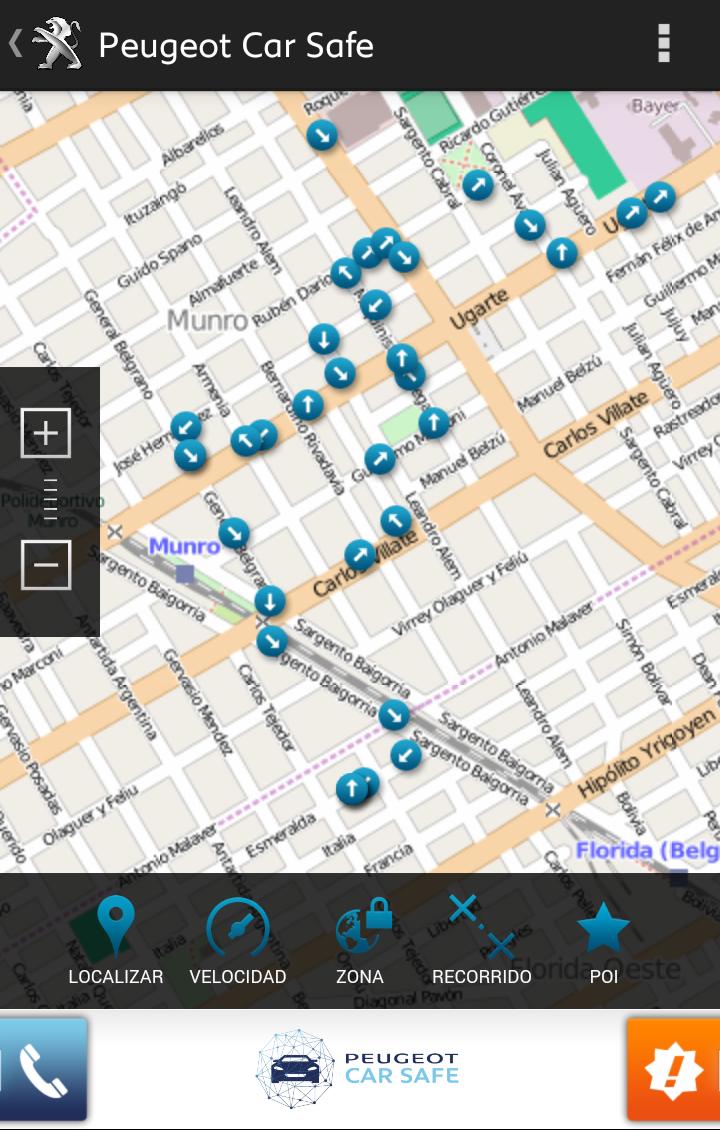This screenshot has height=1130, width=720.
Task: Open the three-dot overflow menu
Action: coord(664,44)
